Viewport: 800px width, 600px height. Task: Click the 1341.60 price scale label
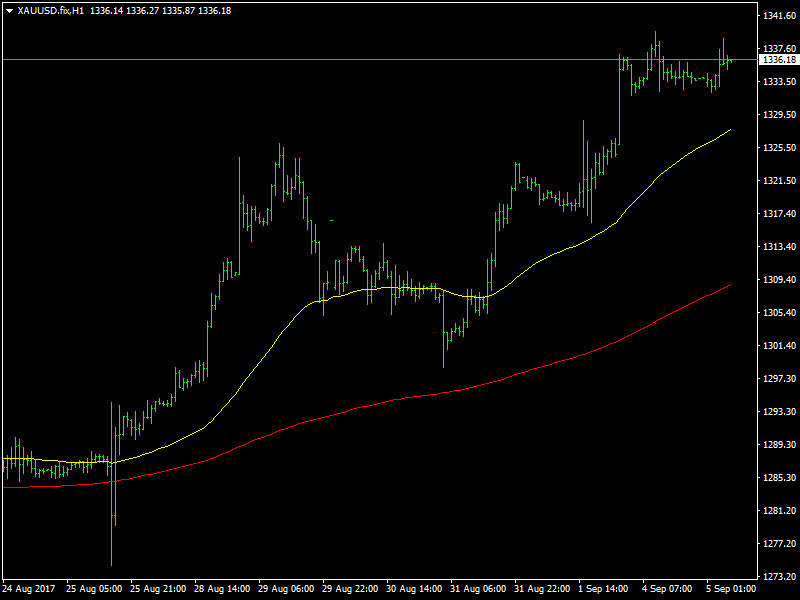pos(779,16)
